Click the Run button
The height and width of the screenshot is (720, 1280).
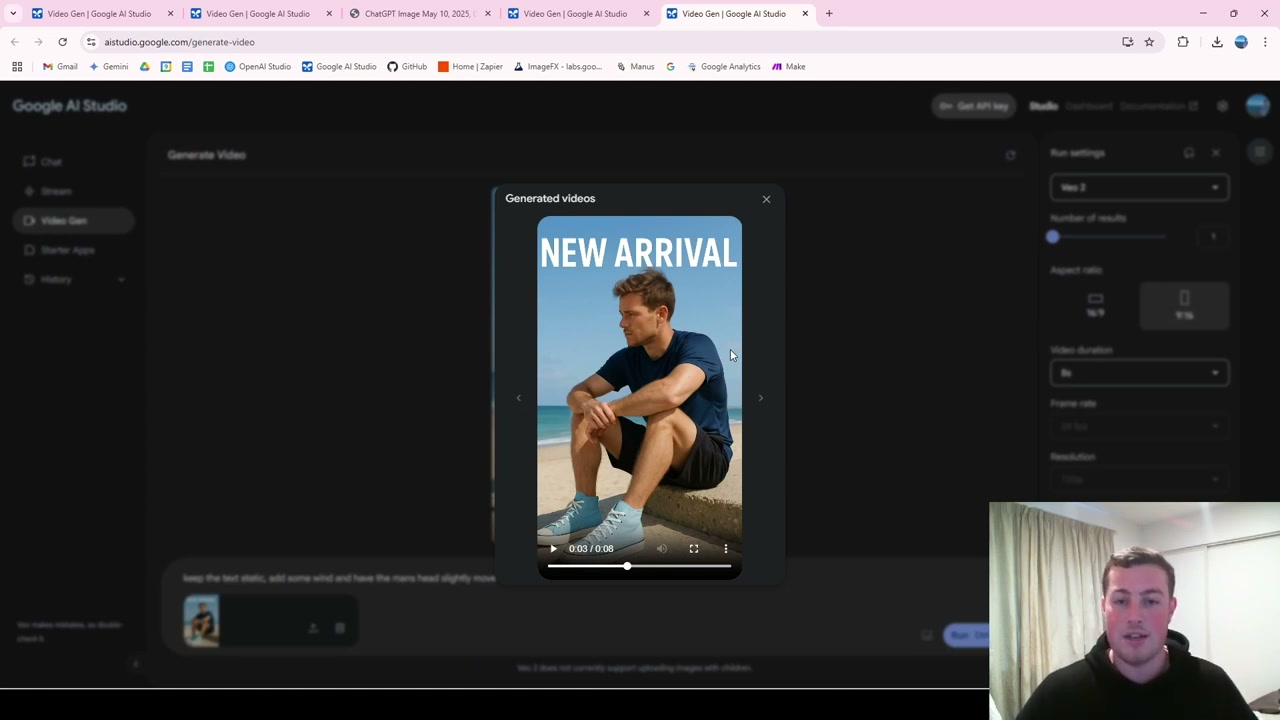point(967,635)
